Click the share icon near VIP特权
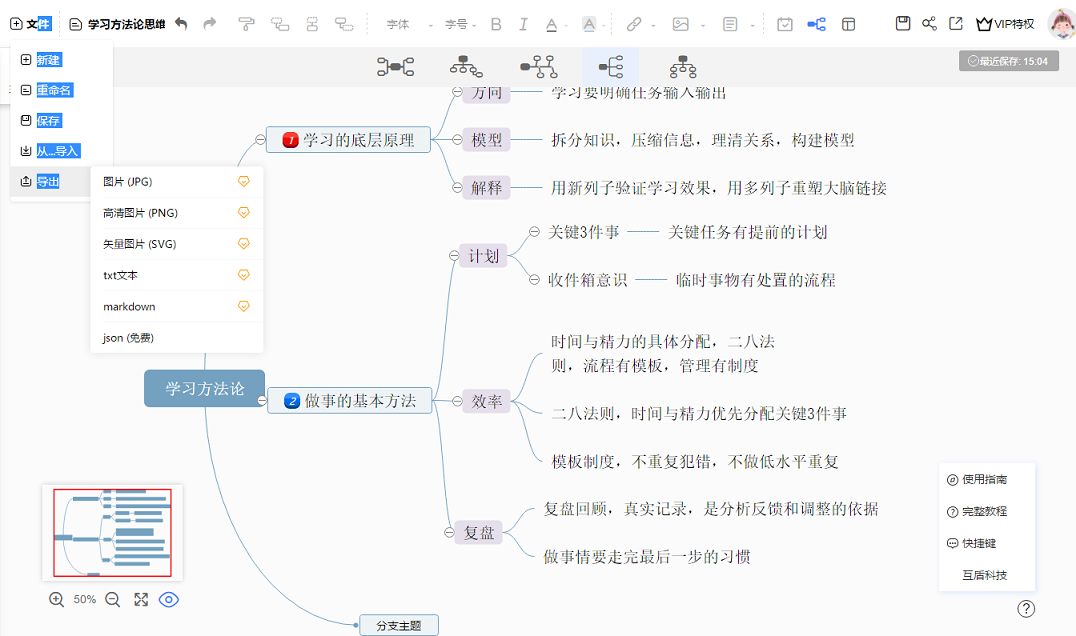 [929, 22]
